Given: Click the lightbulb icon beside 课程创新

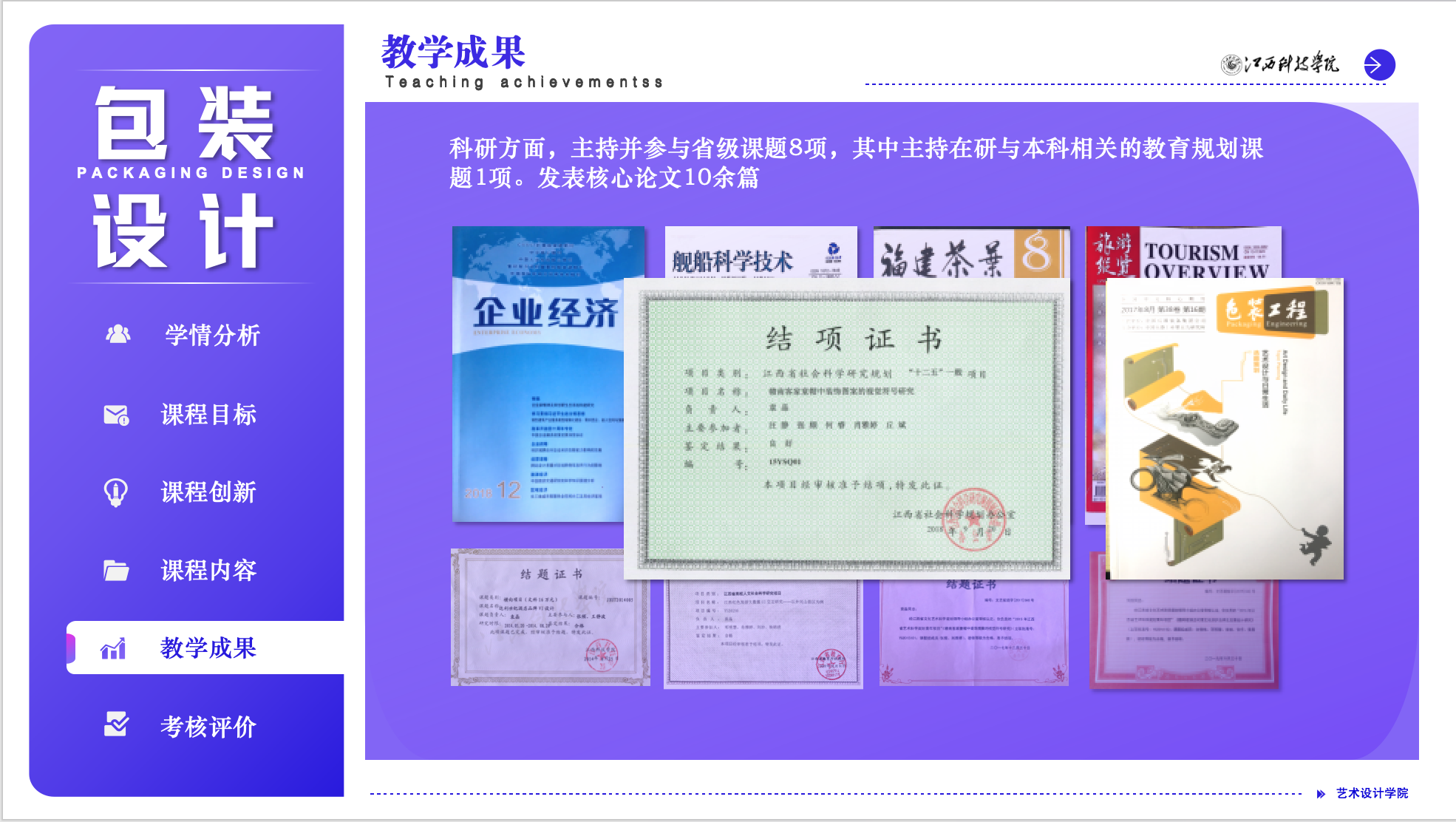Looking at the screenshot, I should point(116,492).
